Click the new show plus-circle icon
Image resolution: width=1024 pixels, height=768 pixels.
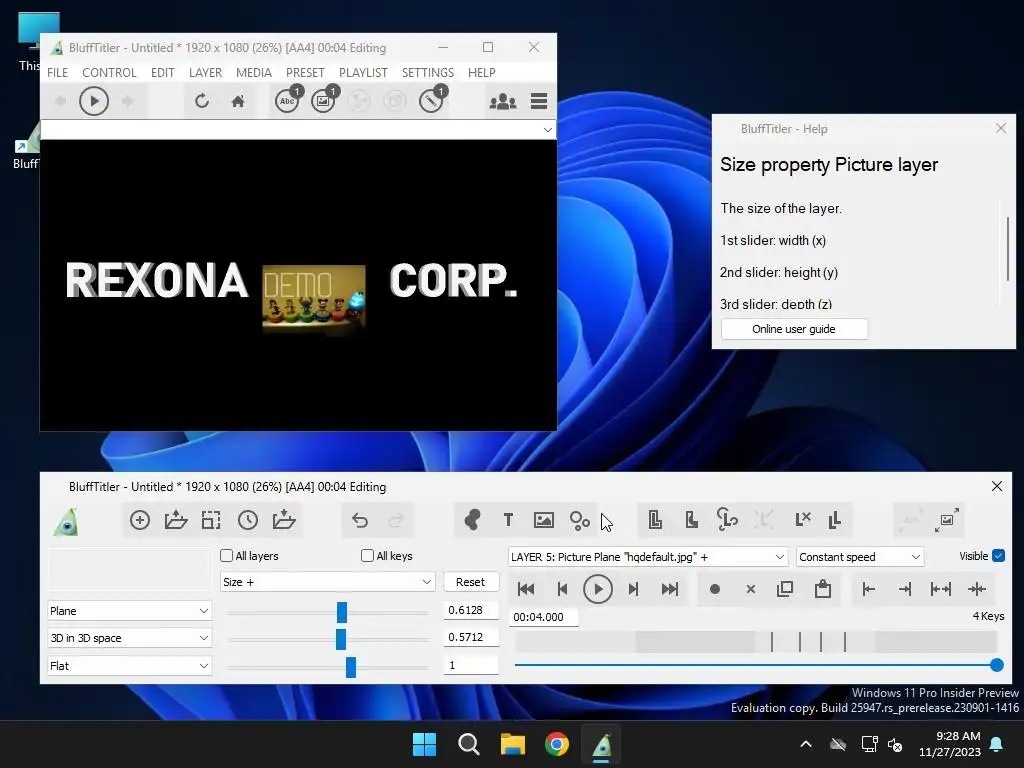(140, 520)
